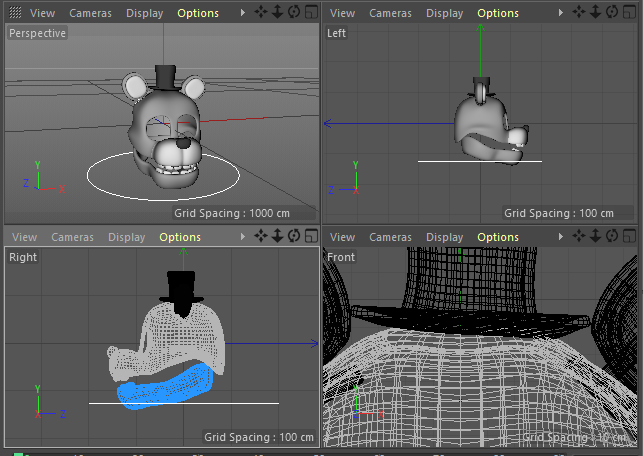This screenshot has width=643, height=456.
Task: Open Display menu in Left viewport
Action: click(x=445, y=13)
